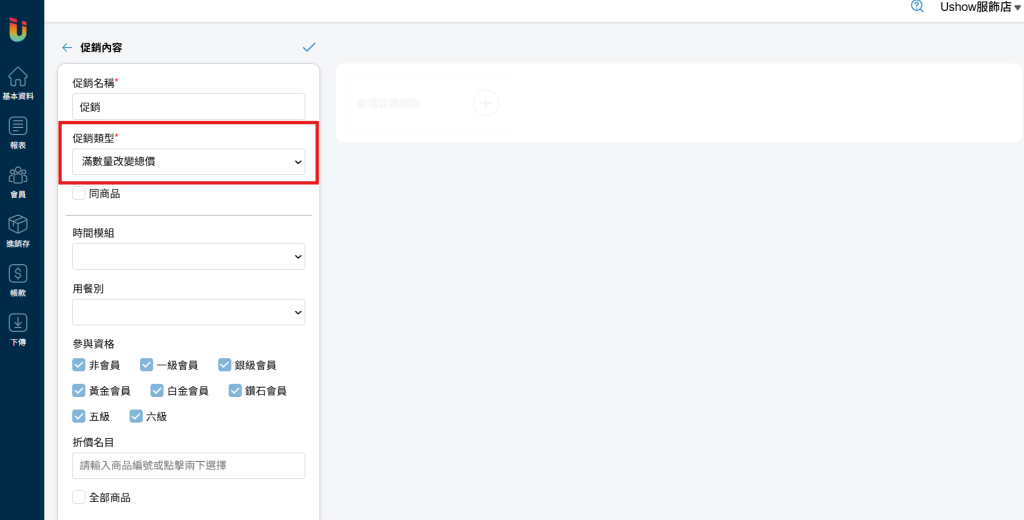Open the 促銷類型 dropdown
Viewport: 1024px width, 520px height.
point(189,161)
